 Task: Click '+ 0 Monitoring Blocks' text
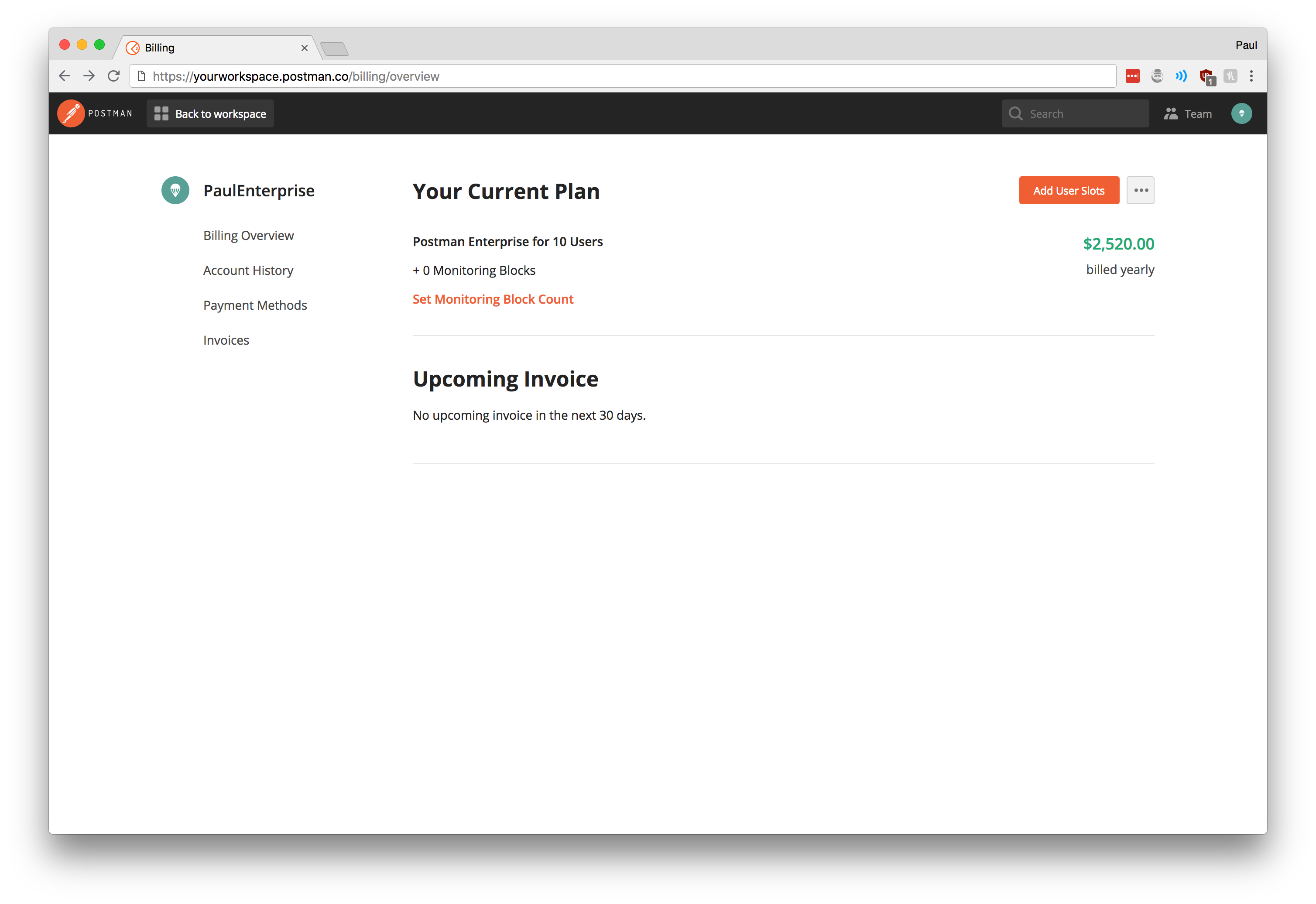point(474,271)
